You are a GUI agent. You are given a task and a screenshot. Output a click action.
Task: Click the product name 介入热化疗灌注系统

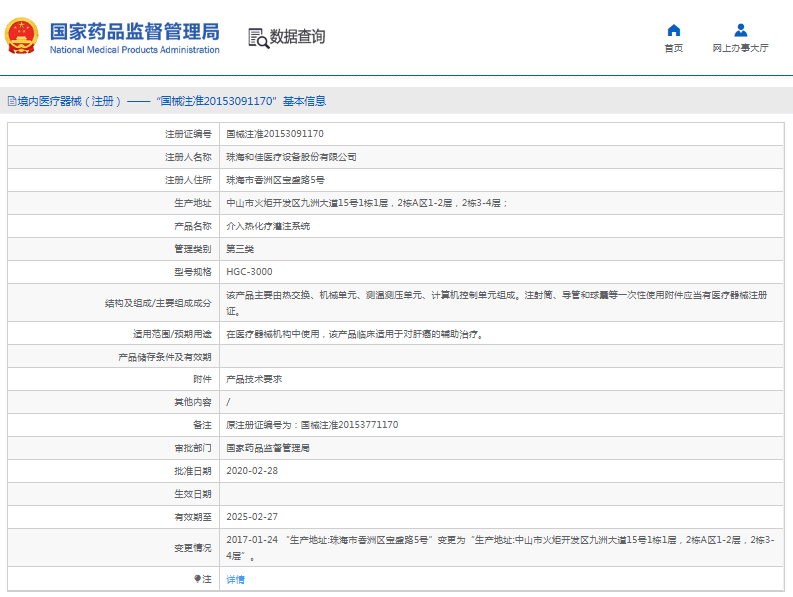(x=268, y=226)
